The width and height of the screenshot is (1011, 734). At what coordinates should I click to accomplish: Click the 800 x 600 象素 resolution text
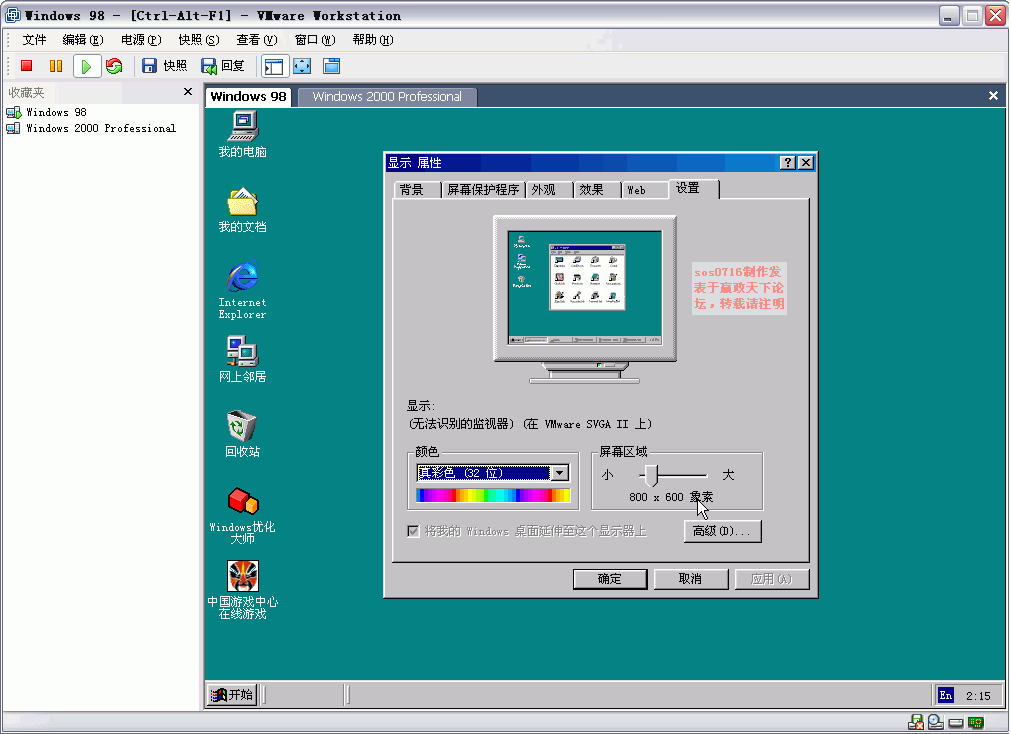(x=671, y=497)
